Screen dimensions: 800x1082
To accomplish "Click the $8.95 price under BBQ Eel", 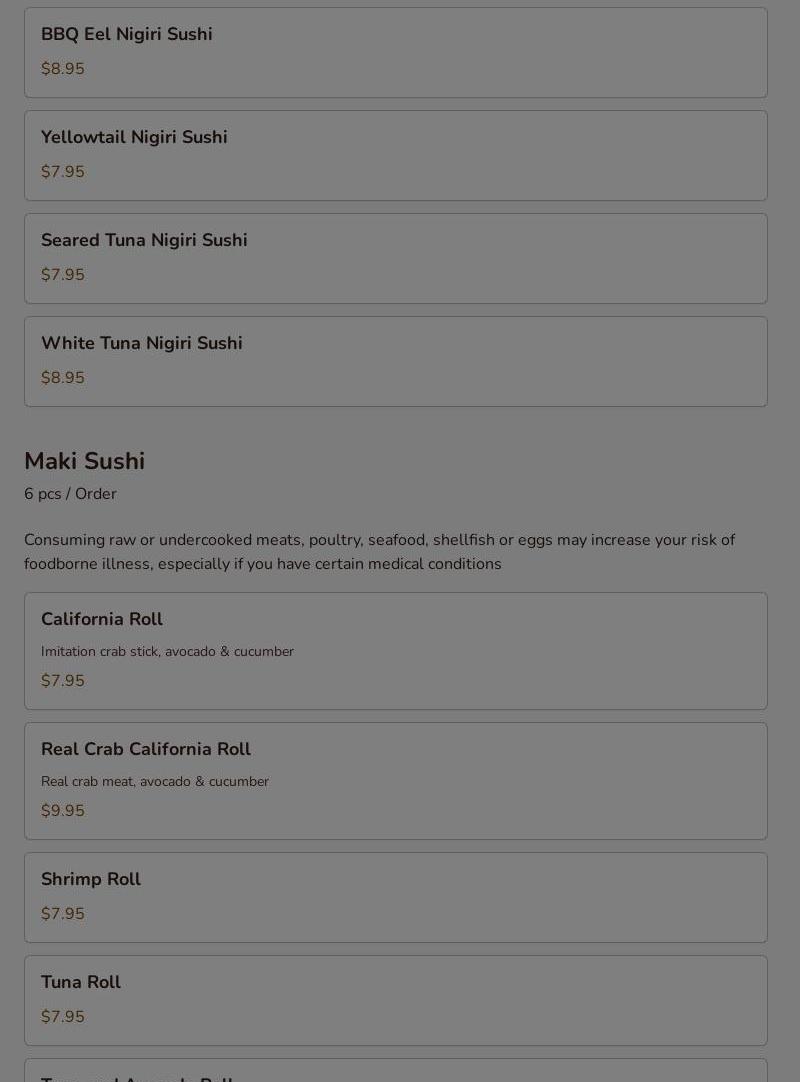I will pos(63,69).
